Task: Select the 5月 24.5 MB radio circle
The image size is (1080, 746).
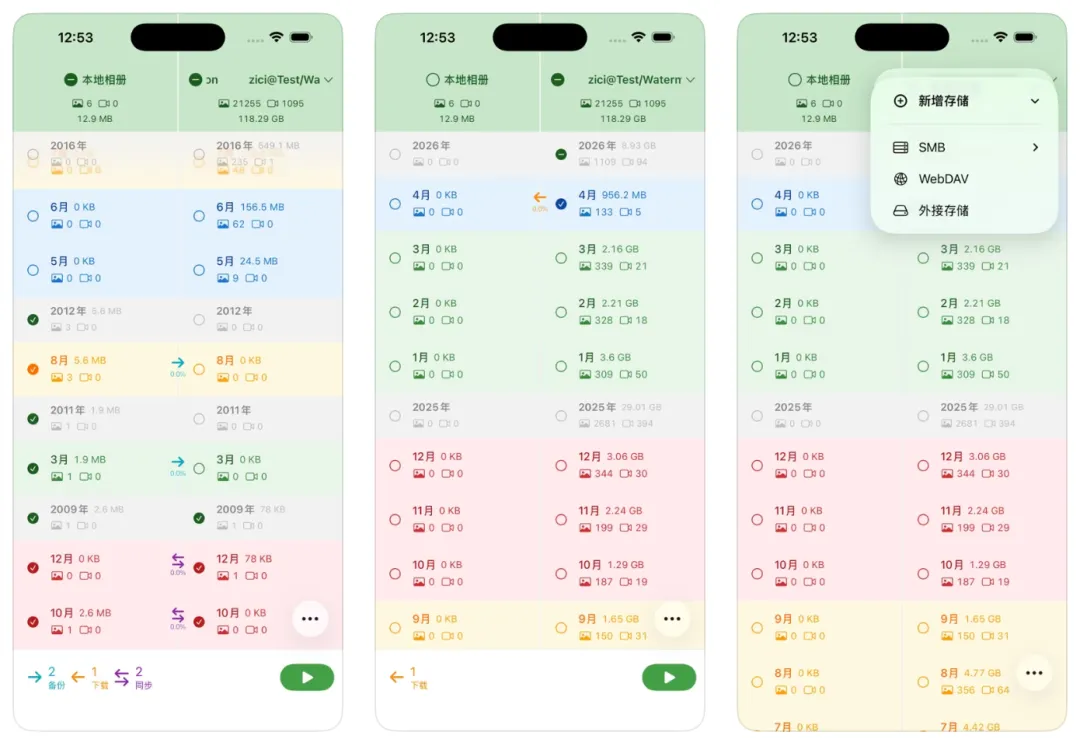Action: click(x=199, y=270)
